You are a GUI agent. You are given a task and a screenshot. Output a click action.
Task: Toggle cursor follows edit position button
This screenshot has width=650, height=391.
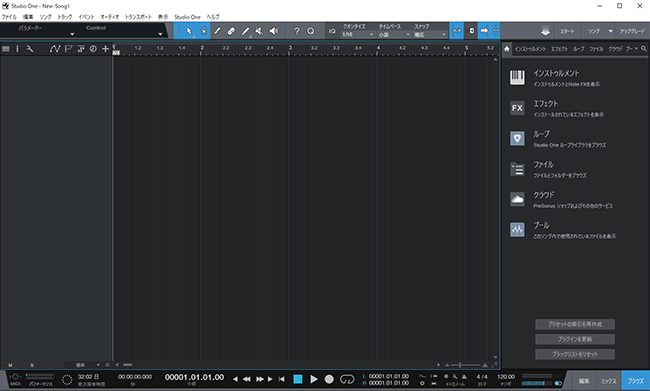(495, 31)
